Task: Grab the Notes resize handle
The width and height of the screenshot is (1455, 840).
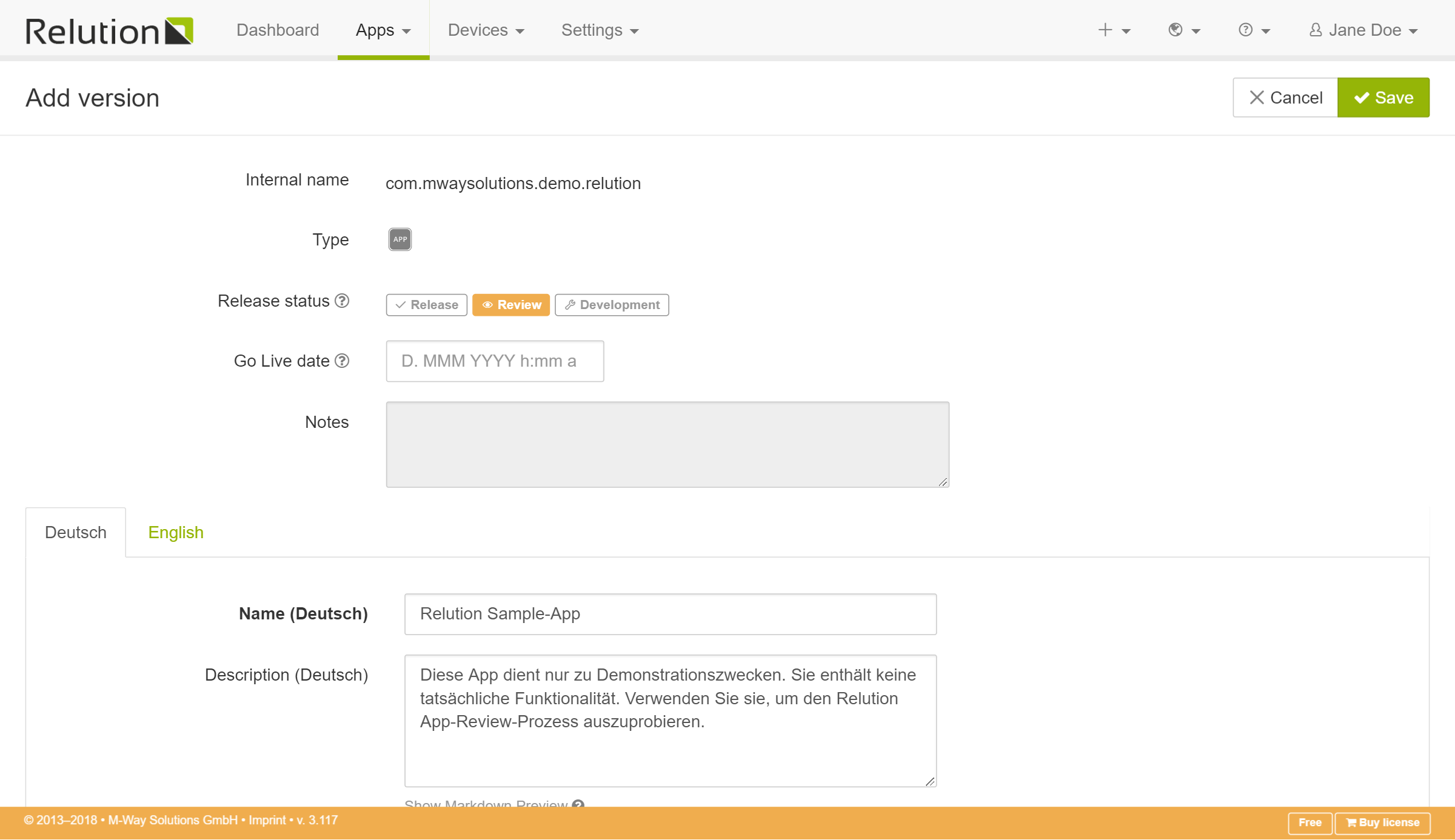Action: tap(943, 481)
